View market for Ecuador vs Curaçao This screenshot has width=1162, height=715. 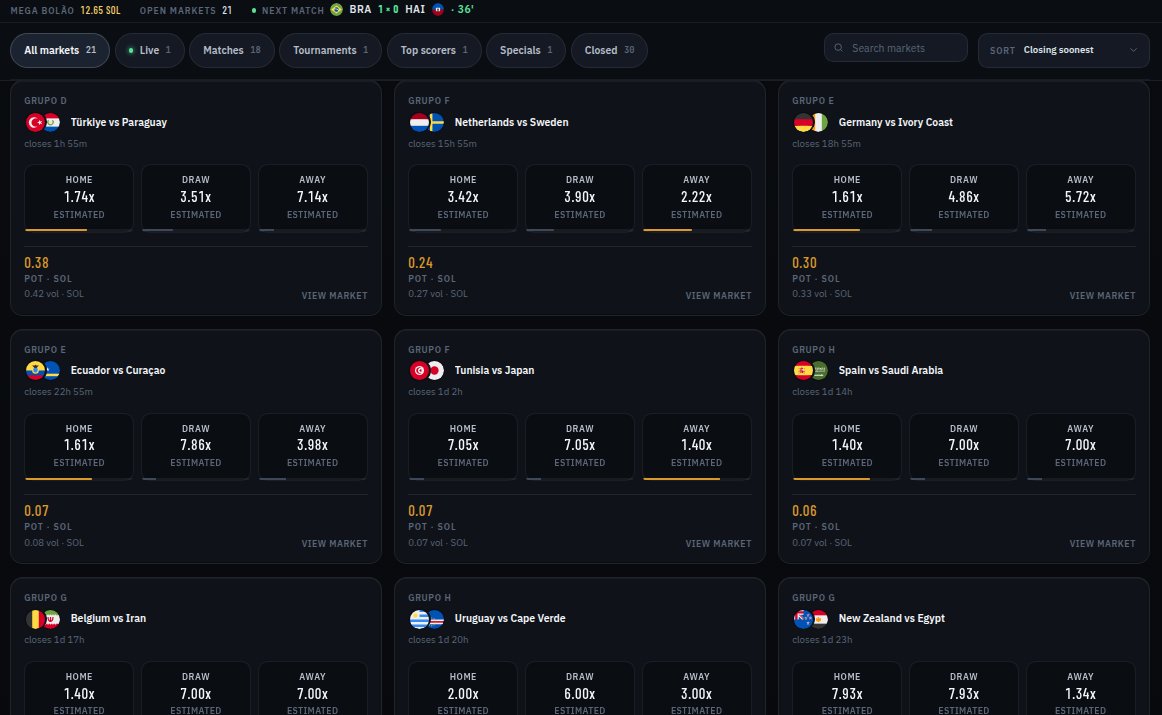tap(334, 544)
